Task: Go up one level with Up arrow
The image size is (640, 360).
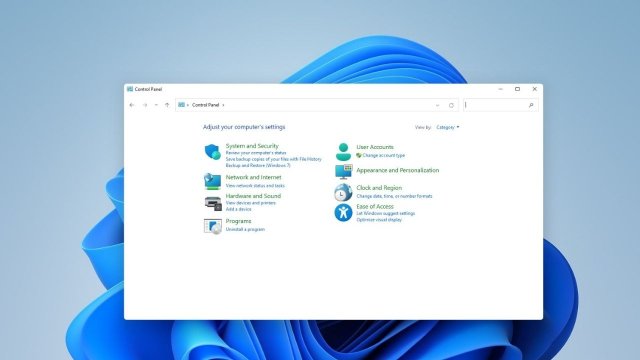Action: tap(167, 105)
